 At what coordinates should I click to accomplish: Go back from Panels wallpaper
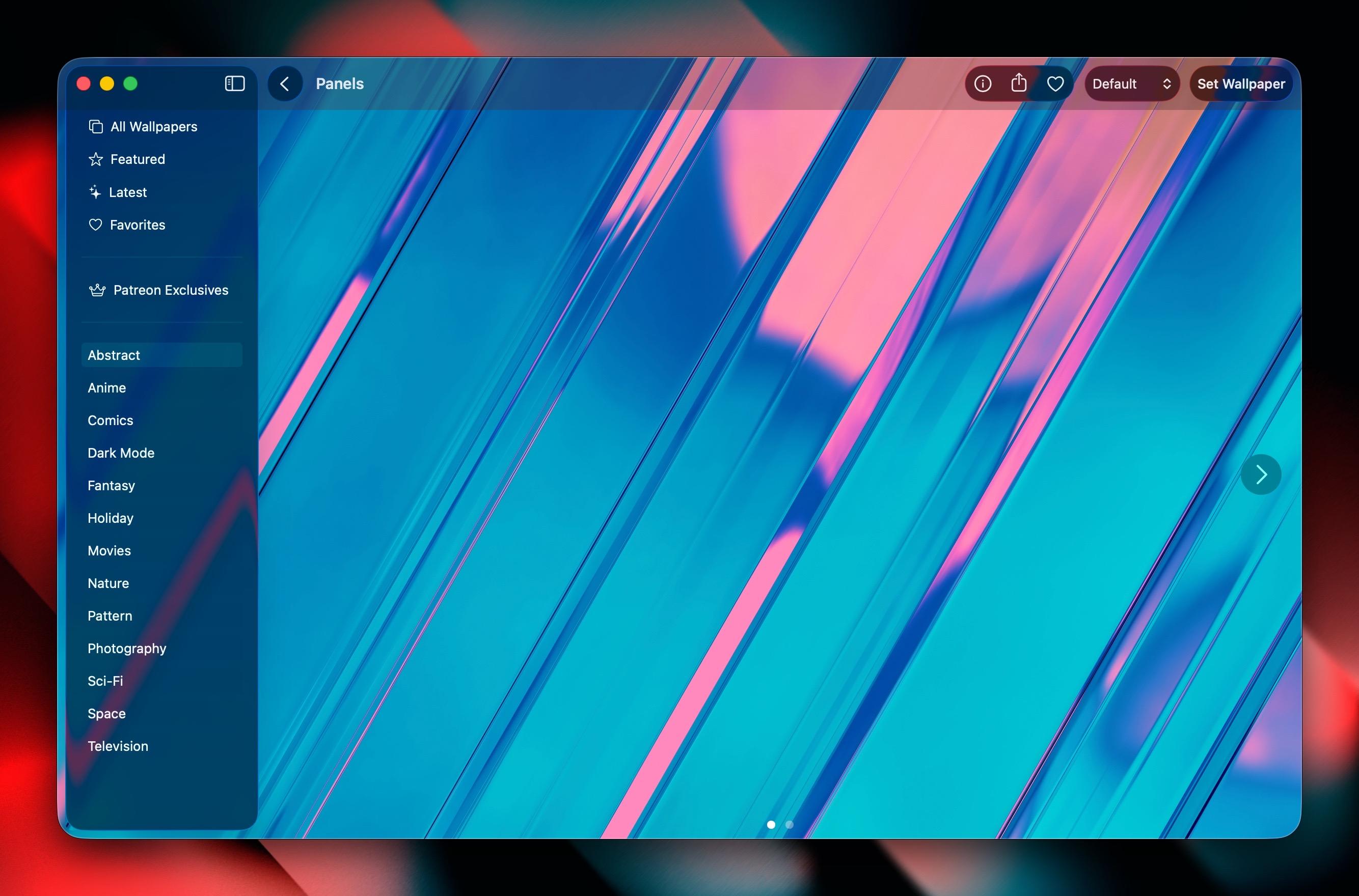(x=285, y=84)
